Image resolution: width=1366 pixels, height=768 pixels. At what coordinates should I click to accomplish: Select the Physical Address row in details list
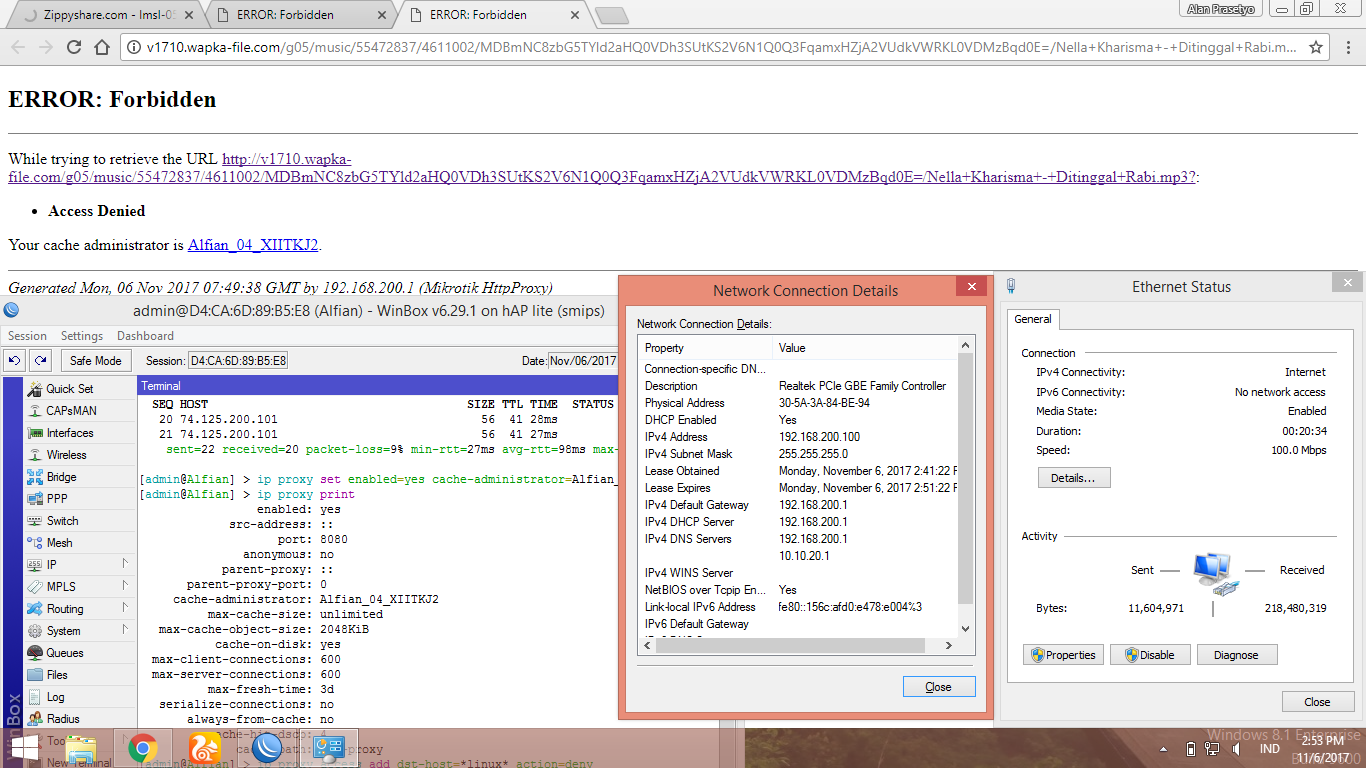798,403
